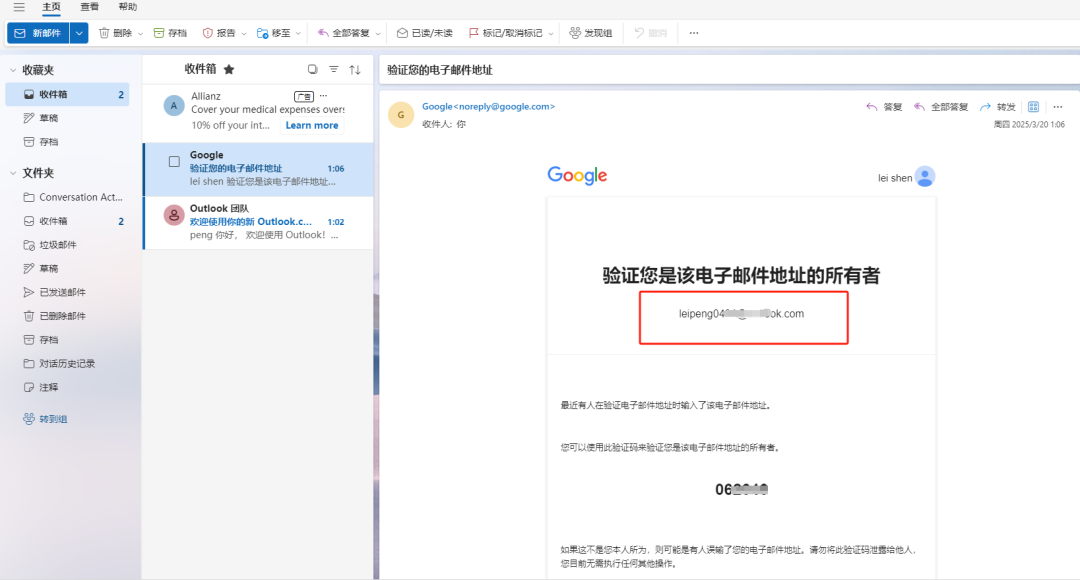Image resolution: width=1080 pixels, height=580 pixels.
Task: Open the 帮助 tab
Action: [127, 7]
